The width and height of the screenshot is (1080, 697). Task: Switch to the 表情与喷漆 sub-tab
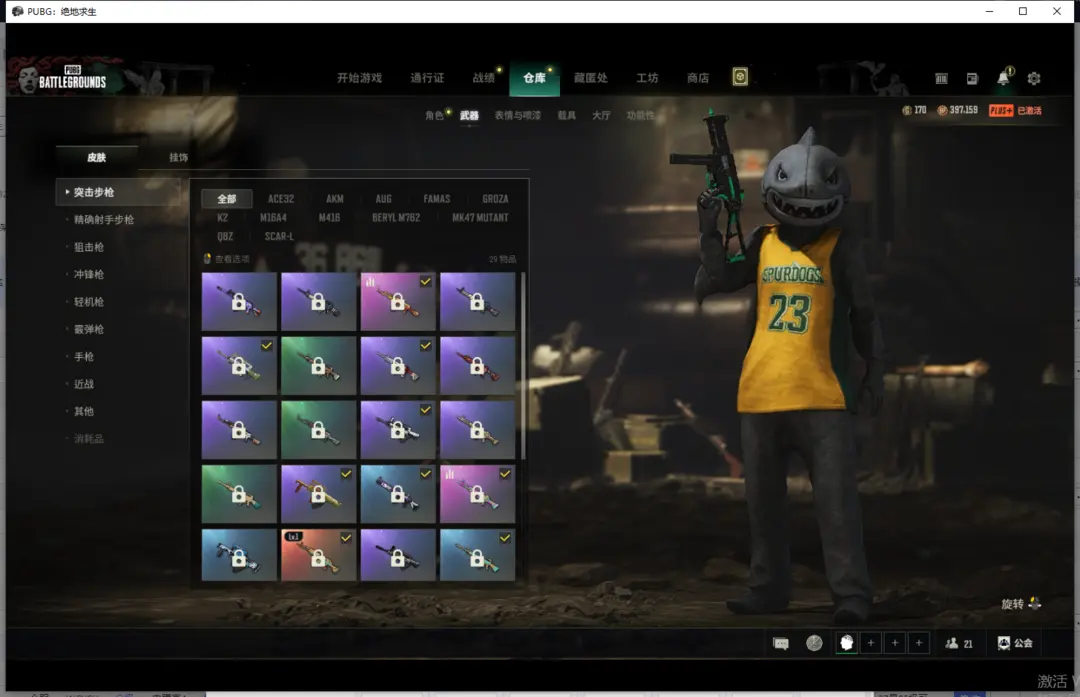(517, 115)
